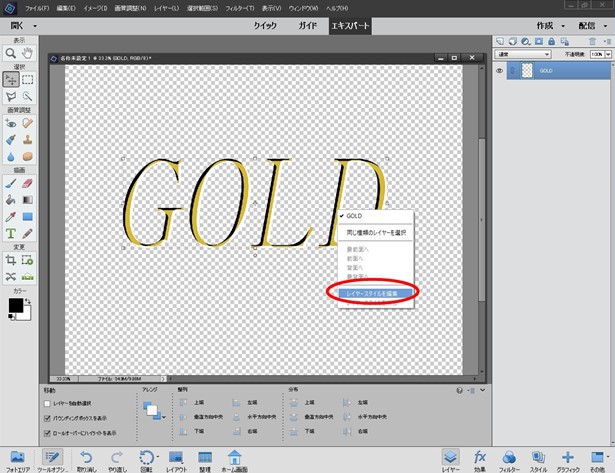Open the ファイル menu
The image size is (615, 473).
pos(37,8)
